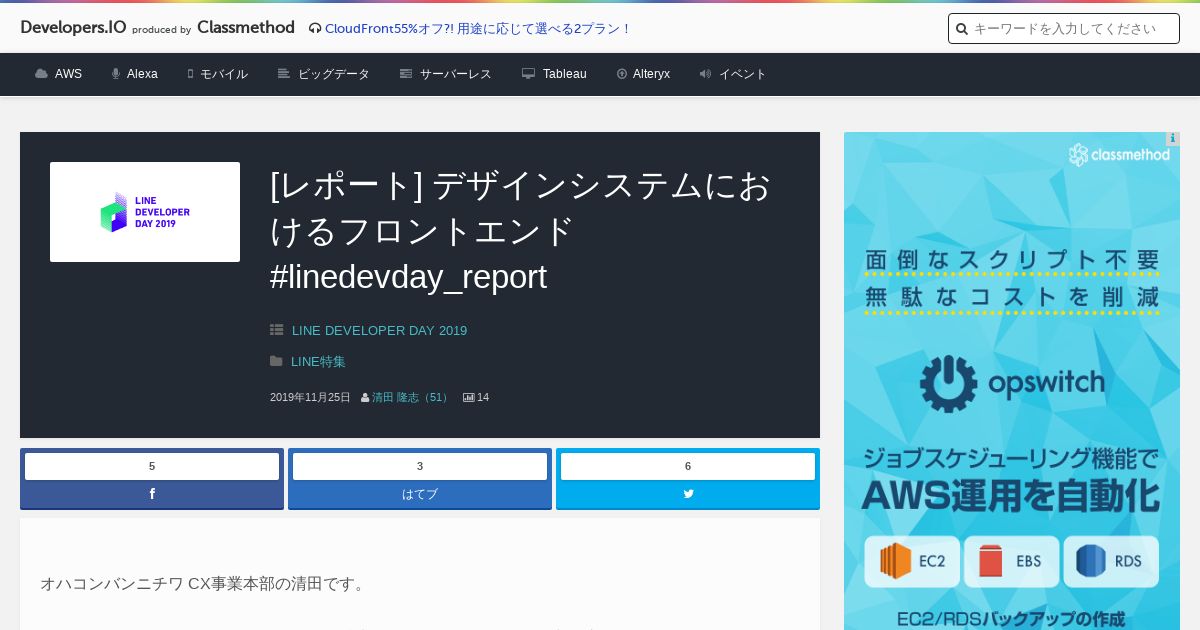The height and width of the screenshot is (630, 1200).
Task: Open the opswitch advertisement banner
Action: tap(1012, 381)
